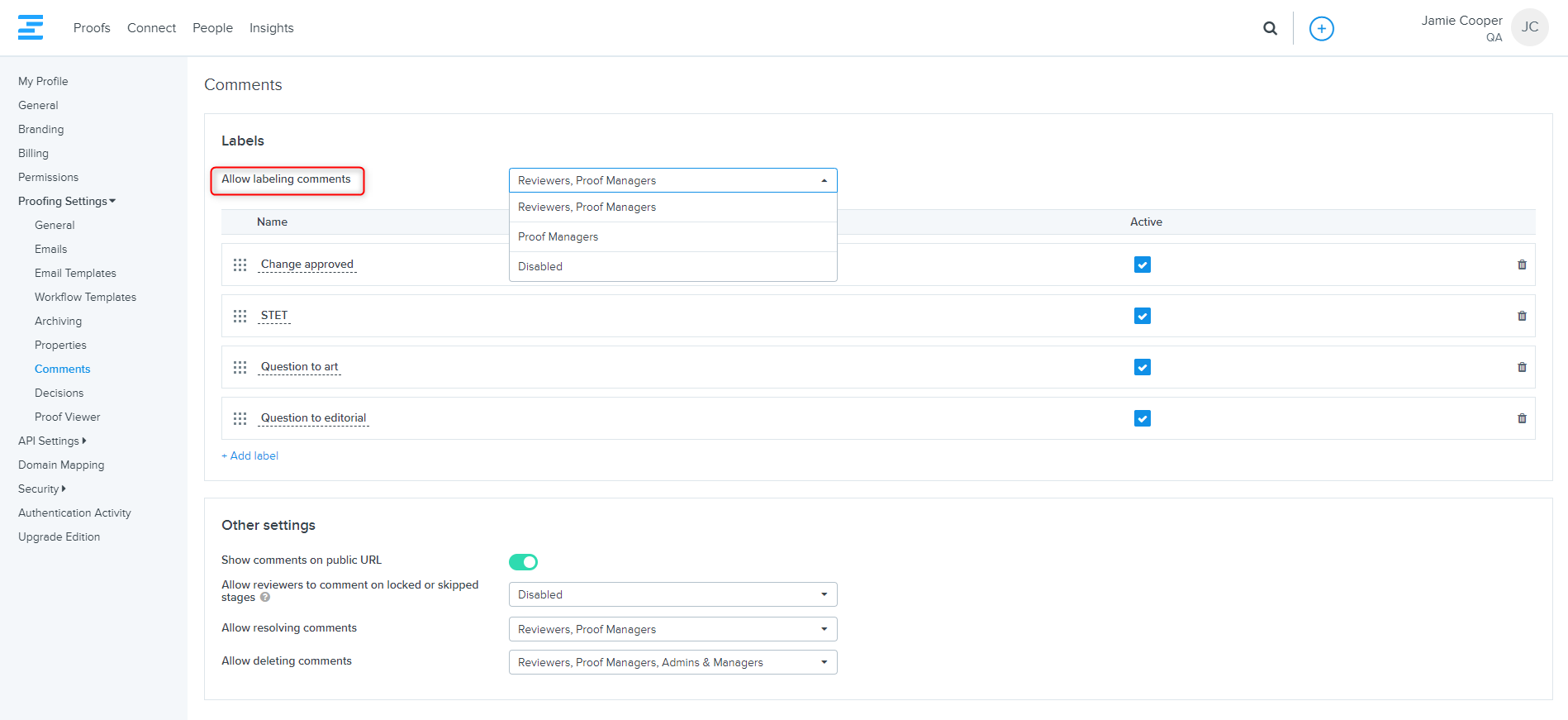Click the search magnifier icon
This screenshot has height=720, width=1568.
tap(1270, 28)
